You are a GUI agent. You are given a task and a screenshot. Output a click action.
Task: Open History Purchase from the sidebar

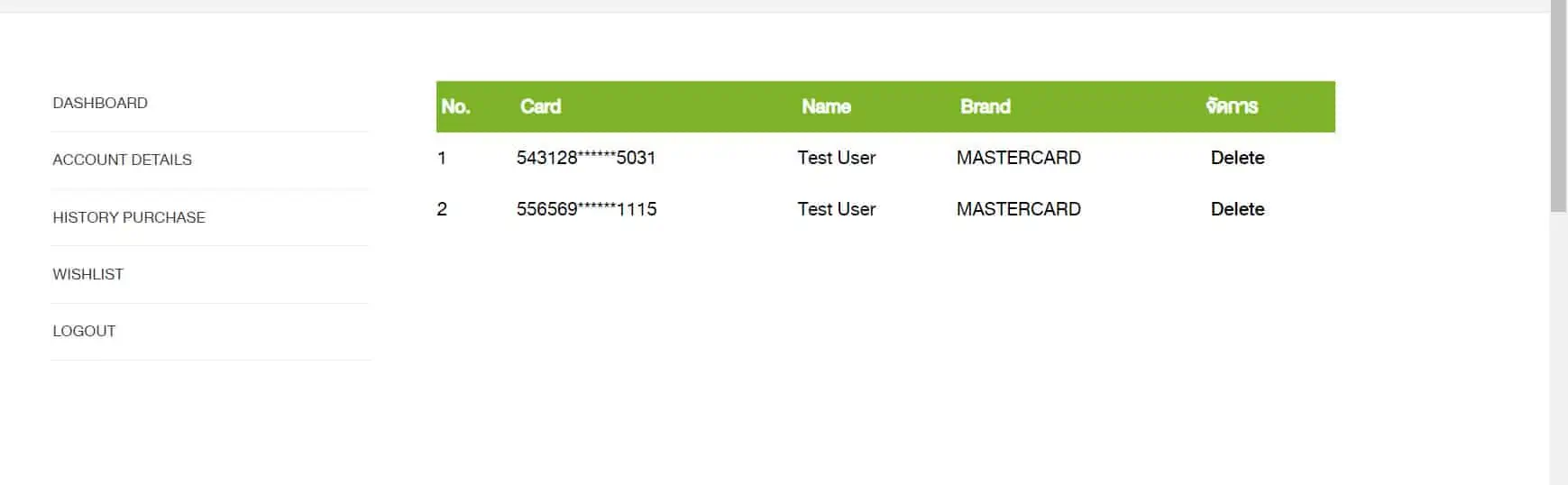[129, 217]
